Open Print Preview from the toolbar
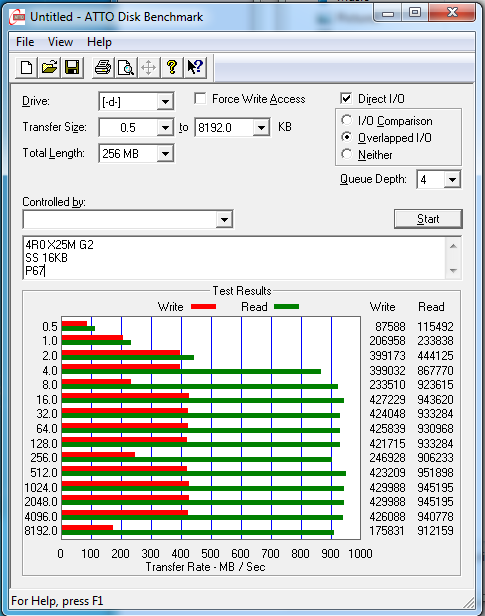 [x=126, y=68]
